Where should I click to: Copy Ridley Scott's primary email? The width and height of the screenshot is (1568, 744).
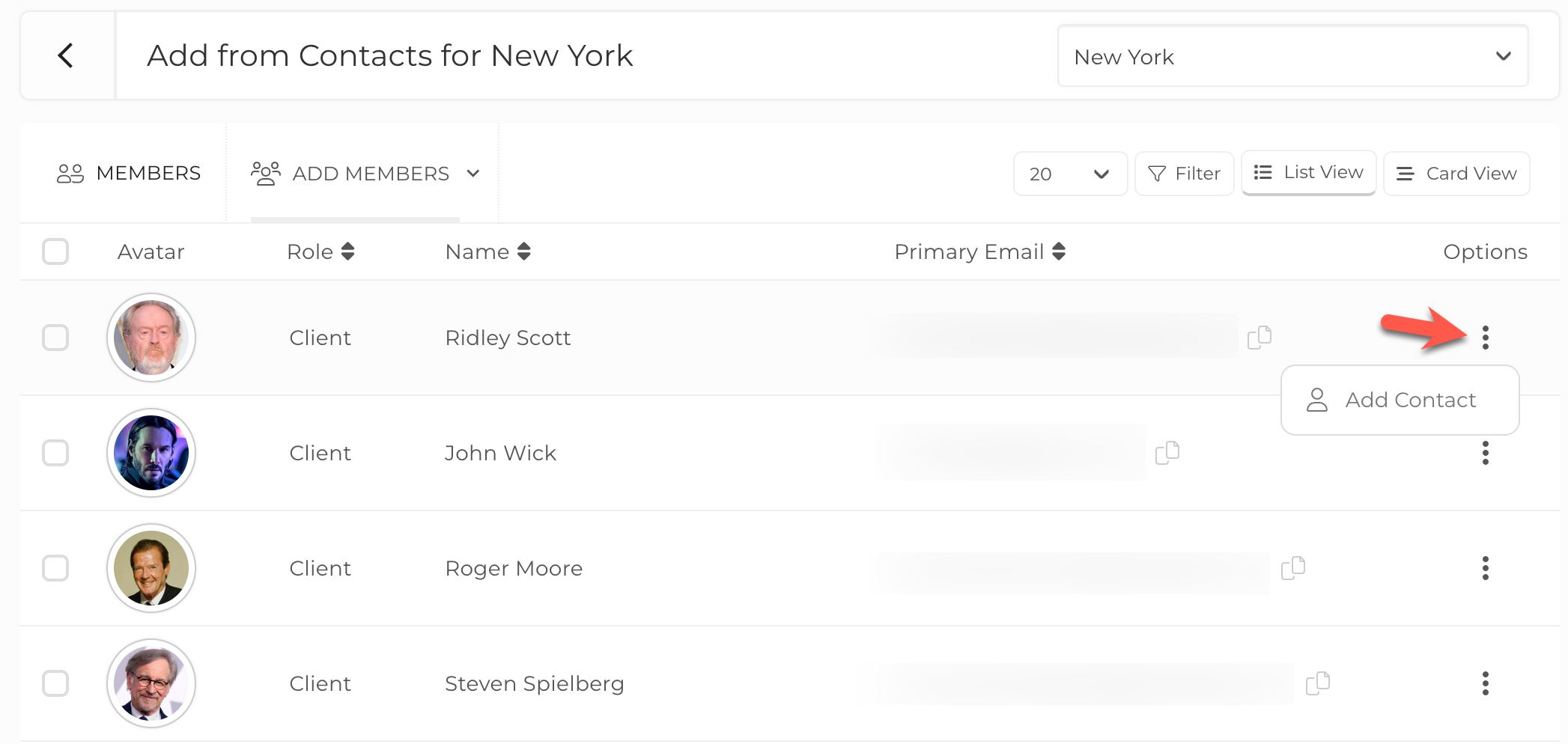[x=1259, y=338]
